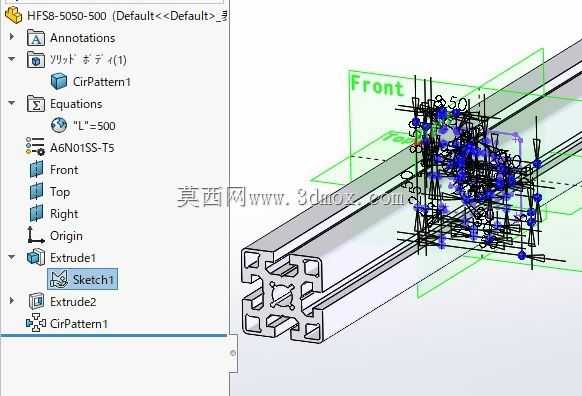Expand the Annotations folder
The image size is (582, 396).
(12, 36)
